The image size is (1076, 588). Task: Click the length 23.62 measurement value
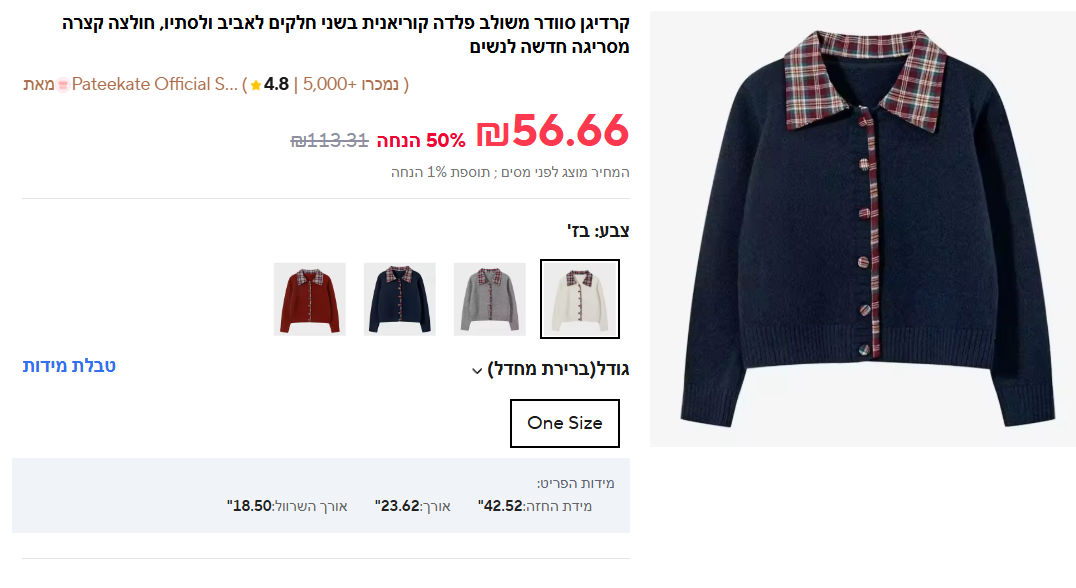397,506
